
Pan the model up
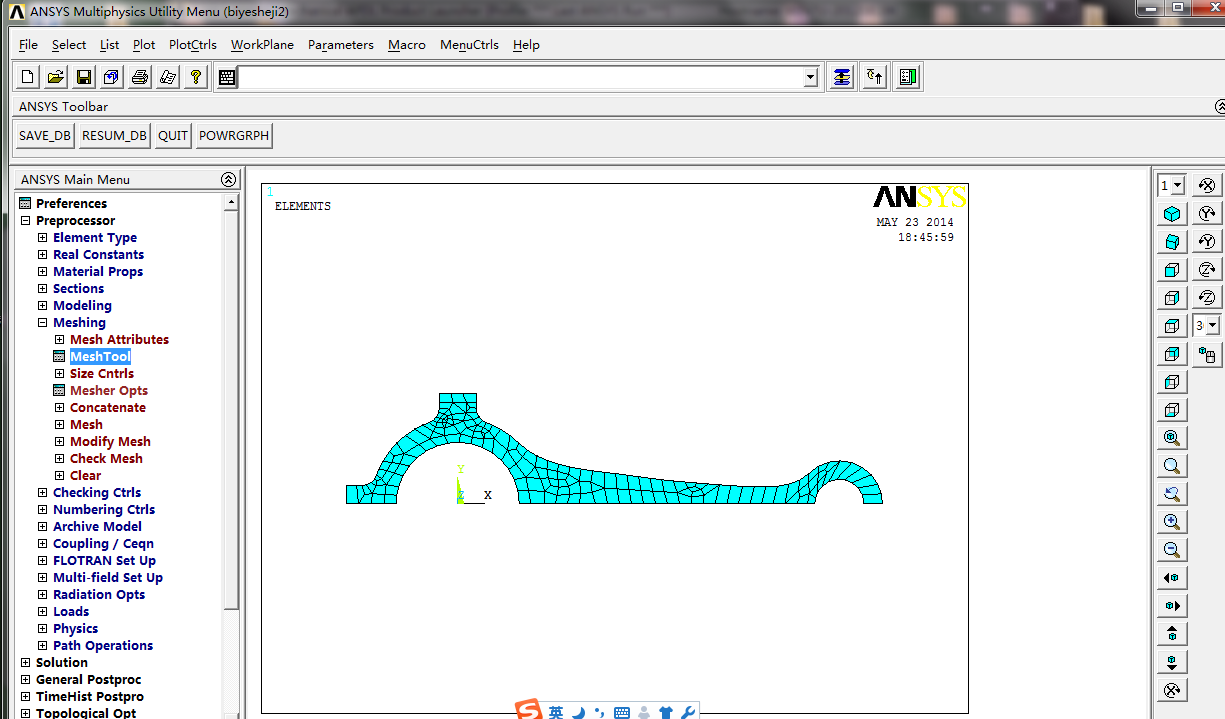point(1172,634)
